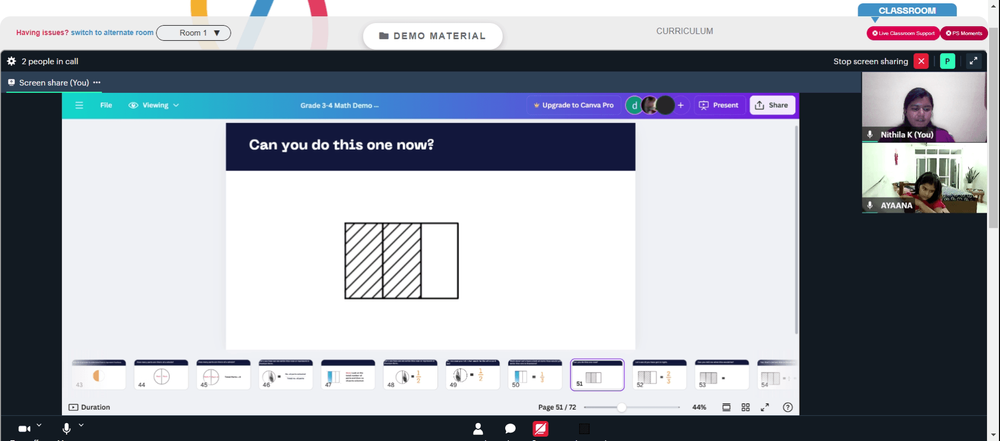Open the chat bubble icon
1000x441 pixels.
[x=510, y=429]
